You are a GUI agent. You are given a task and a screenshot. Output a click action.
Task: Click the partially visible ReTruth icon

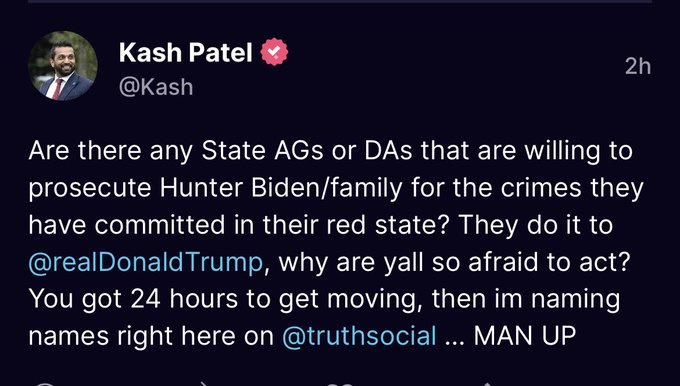pos(204,384)
